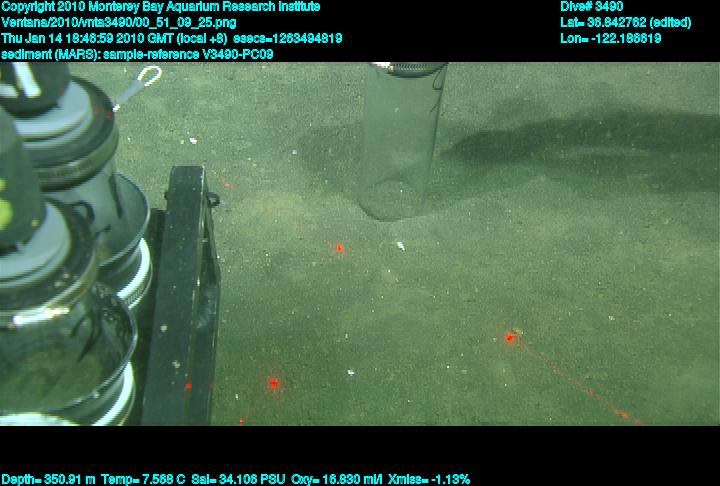Click the 'Depth= 350.91 m' value

click(48, 480)
